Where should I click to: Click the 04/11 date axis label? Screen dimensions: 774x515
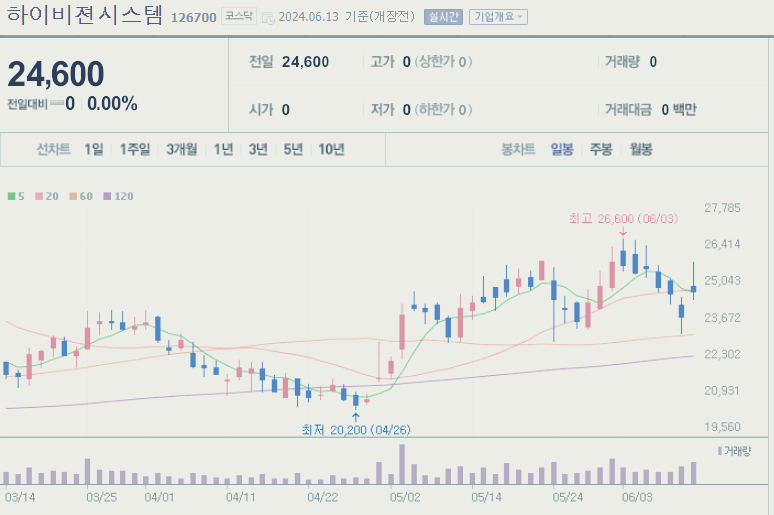[x=240, y=497]
